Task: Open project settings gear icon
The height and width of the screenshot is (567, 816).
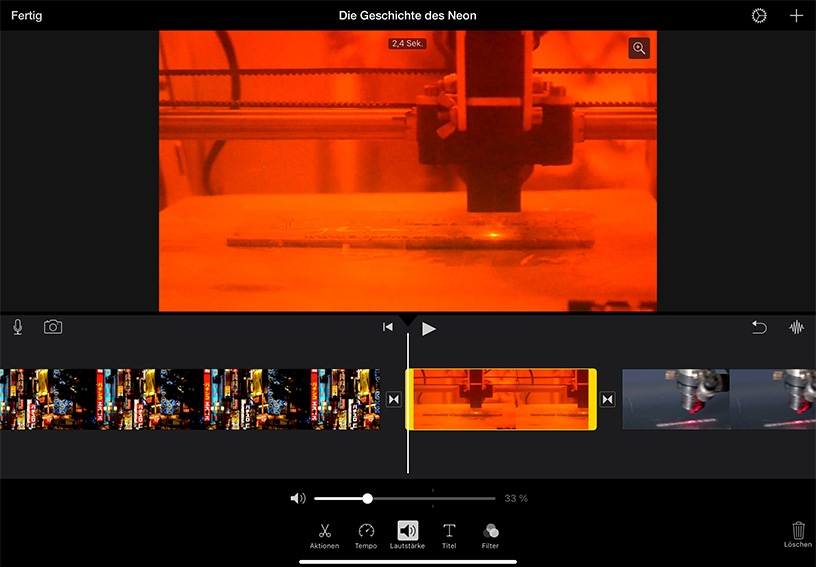Action: pyautogui.click(x=759, y=16)
